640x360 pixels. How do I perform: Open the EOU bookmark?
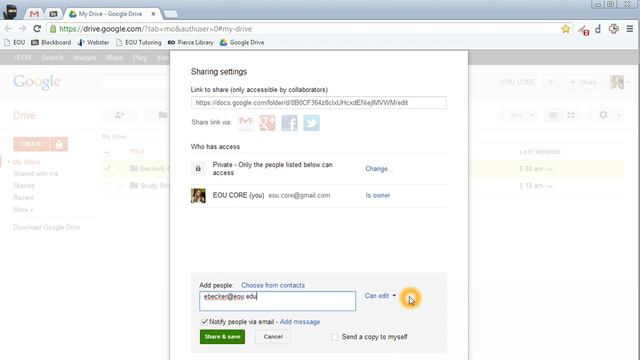[x=14, y=42]
